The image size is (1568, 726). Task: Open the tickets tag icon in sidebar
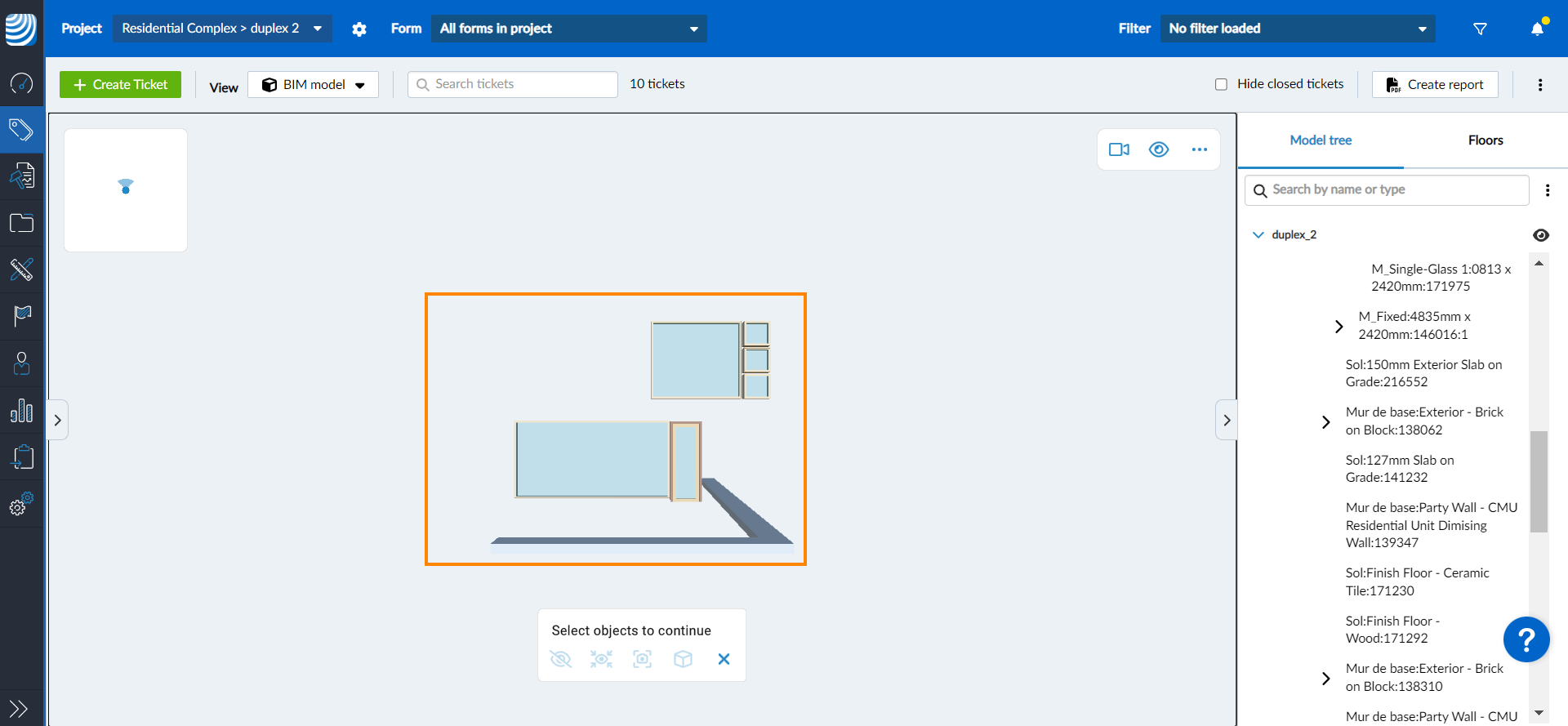pyautogui.click(x=21, y=129)
